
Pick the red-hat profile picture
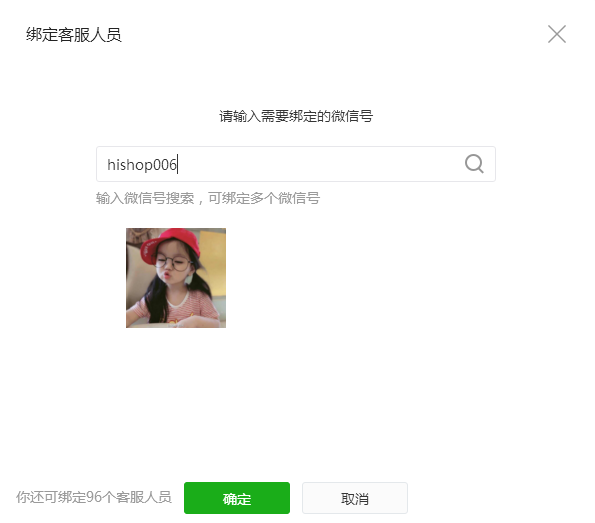pyautogui.click(x=176, y=278)
